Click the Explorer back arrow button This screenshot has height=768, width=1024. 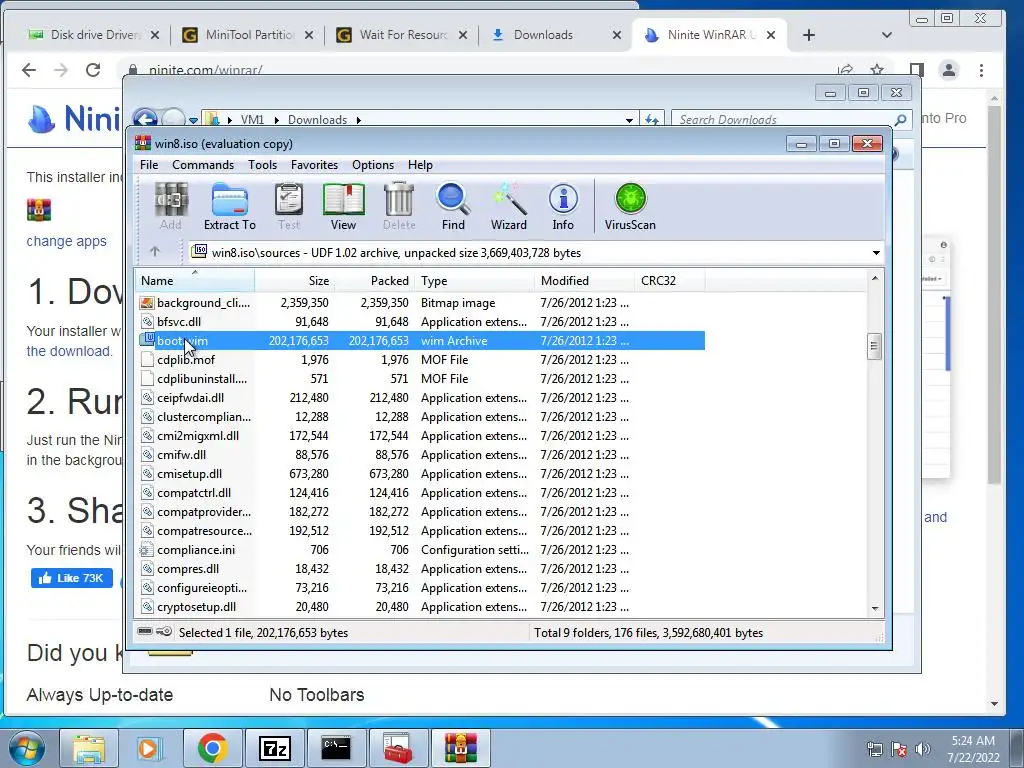(x=146, y=119)
